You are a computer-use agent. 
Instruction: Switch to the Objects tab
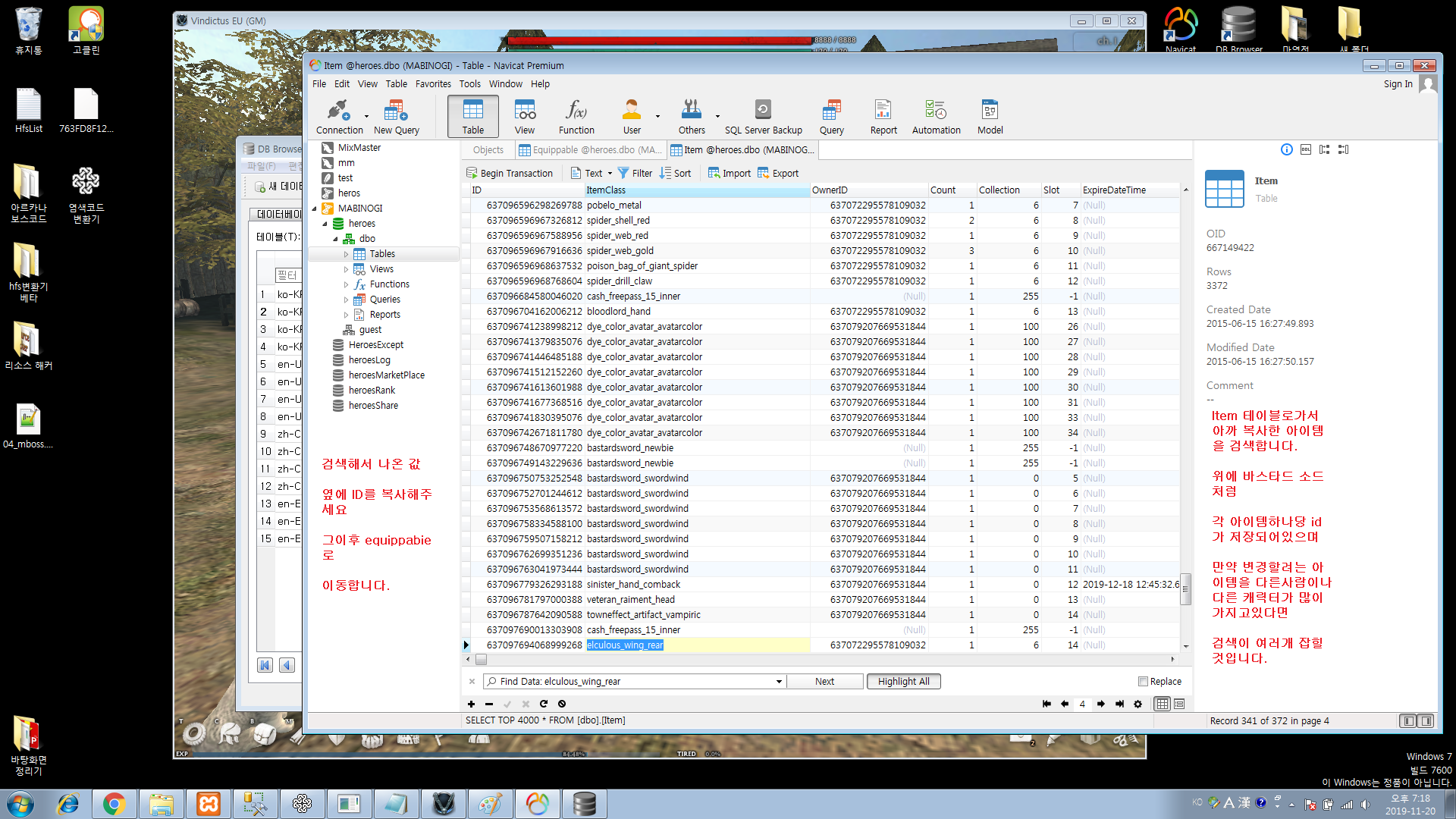pos(488,150)
